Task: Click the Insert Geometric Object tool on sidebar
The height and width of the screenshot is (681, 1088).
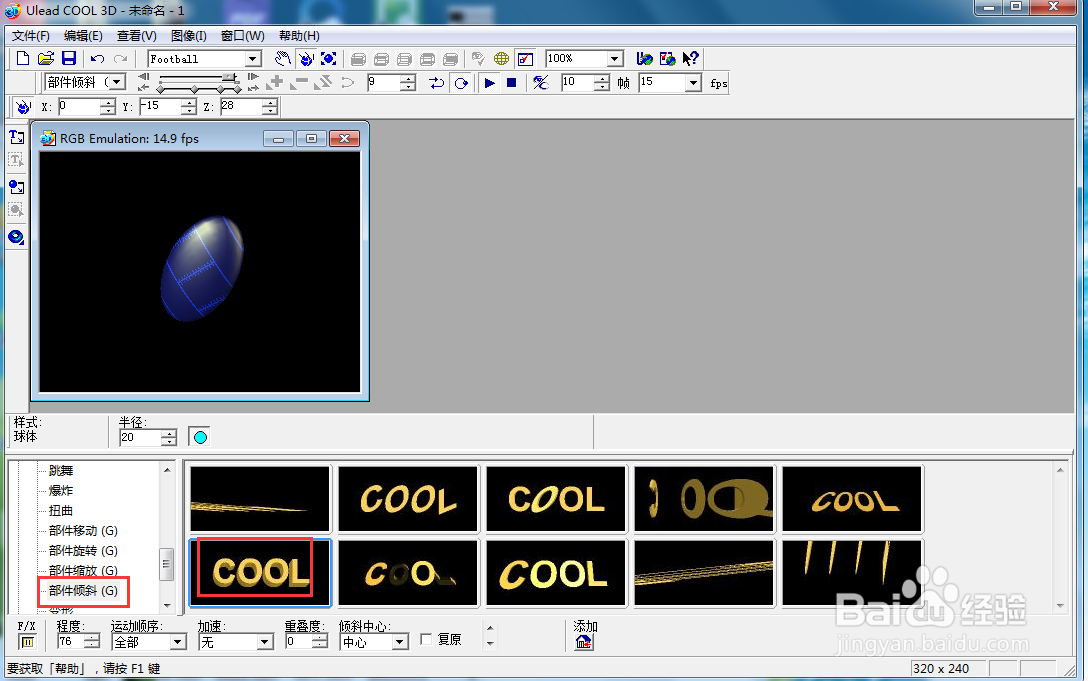Action: (16, 237)
